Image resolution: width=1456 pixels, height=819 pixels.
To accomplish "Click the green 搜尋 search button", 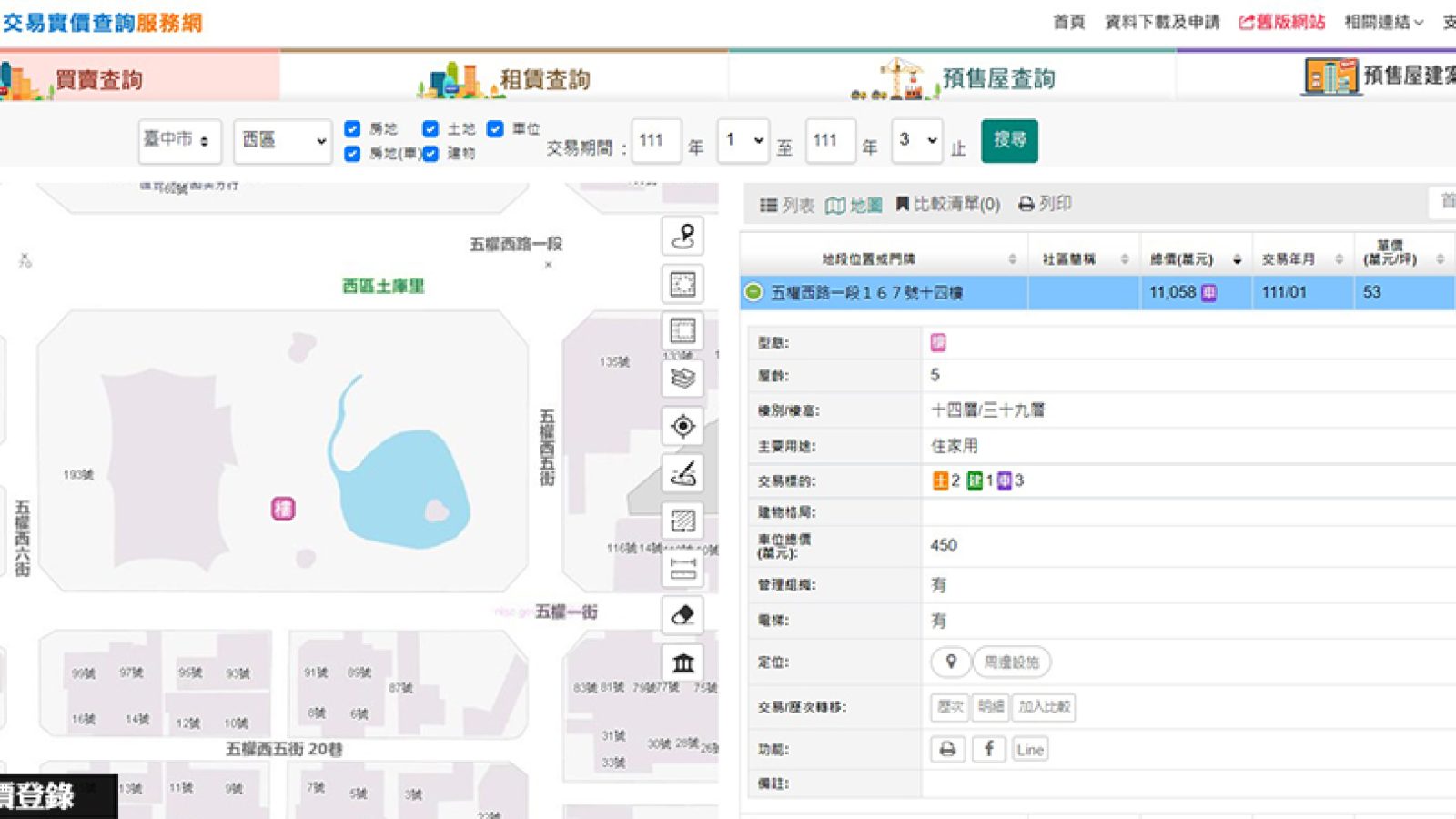I will (1009, 140).
